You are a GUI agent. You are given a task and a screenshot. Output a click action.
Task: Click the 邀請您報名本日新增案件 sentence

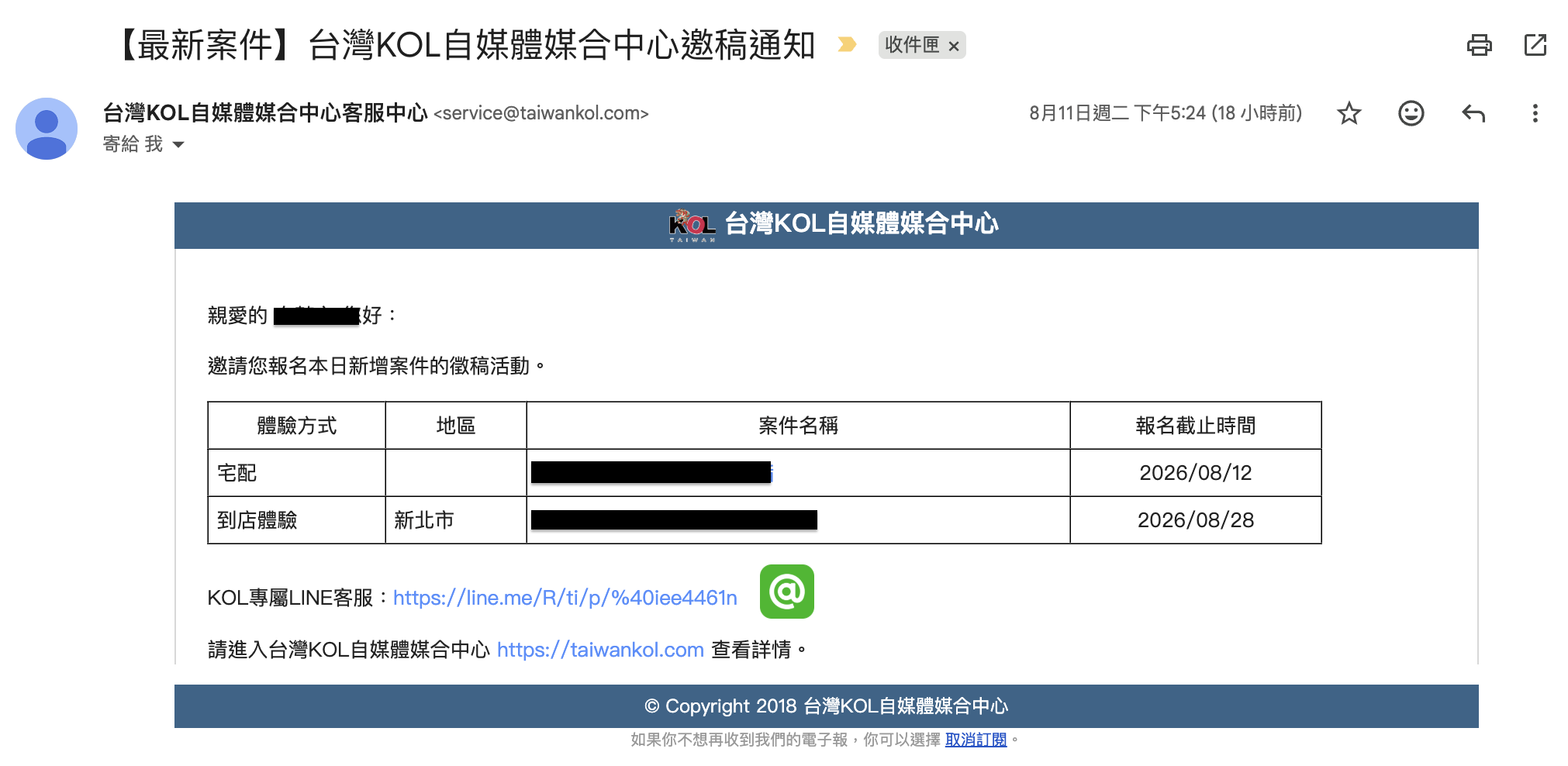[377, 366]
